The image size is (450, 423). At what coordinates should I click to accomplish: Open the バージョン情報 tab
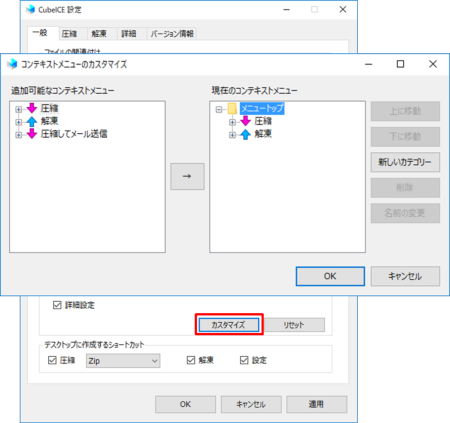[x=172, y=34]
